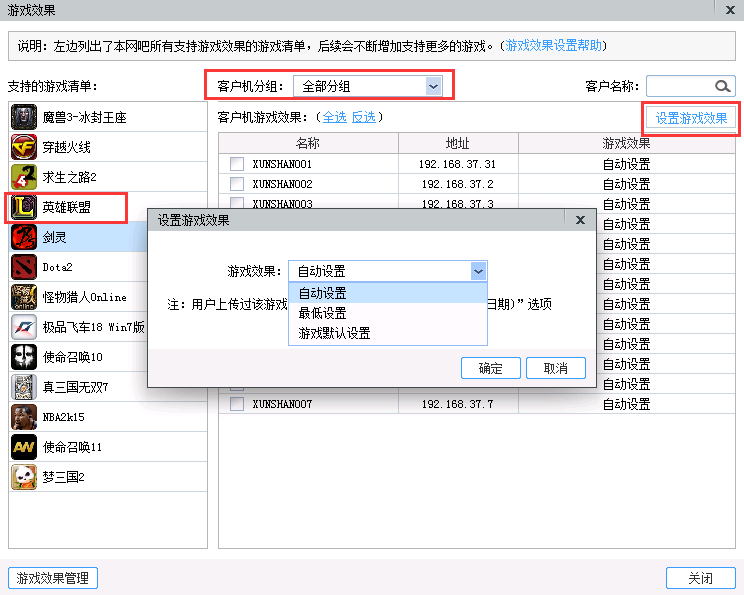The image size is (744, 595).
Task: Click the XUNSHAN007 client name
Action: (282, 404)
